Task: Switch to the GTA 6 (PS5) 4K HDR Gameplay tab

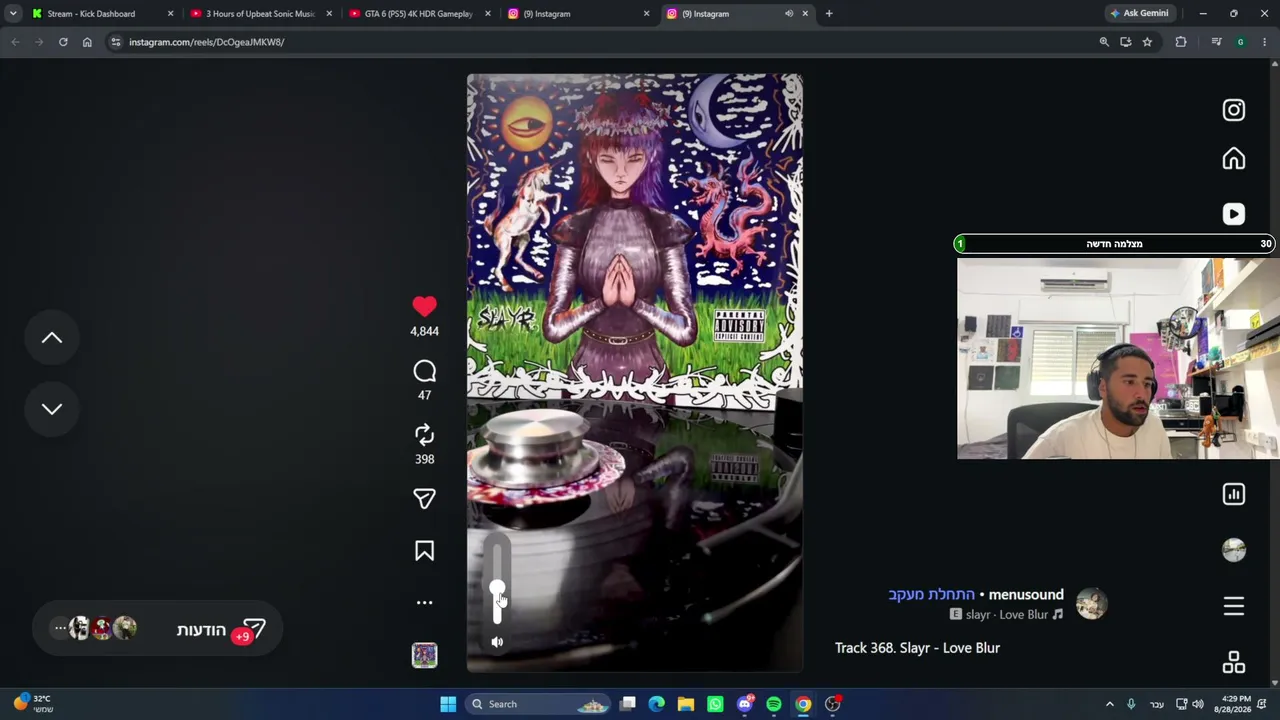Action: pos(418,14)
